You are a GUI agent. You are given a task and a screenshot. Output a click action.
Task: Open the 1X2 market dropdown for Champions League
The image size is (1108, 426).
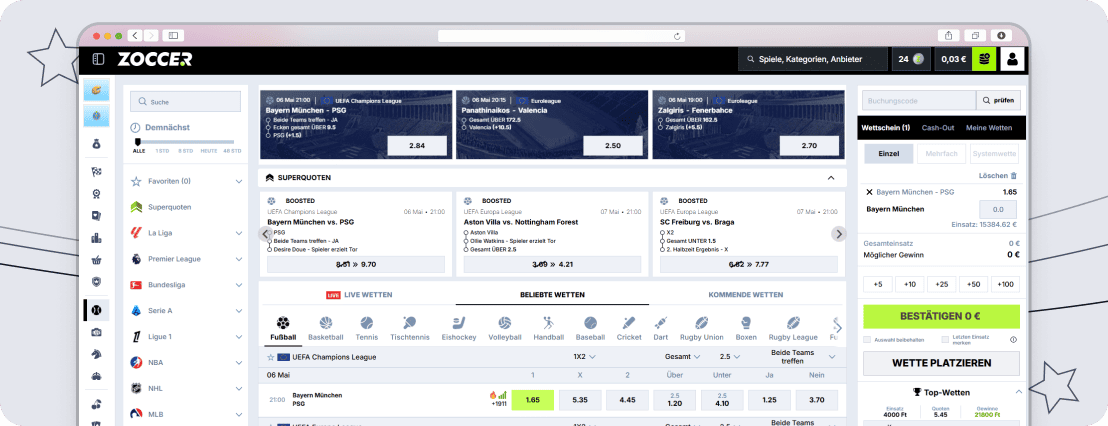point(584,357)
